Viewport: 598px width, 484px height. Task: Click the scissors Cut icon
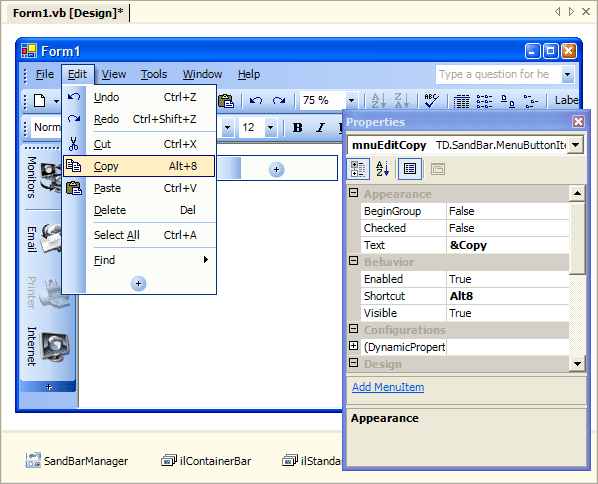pos(73,144)
